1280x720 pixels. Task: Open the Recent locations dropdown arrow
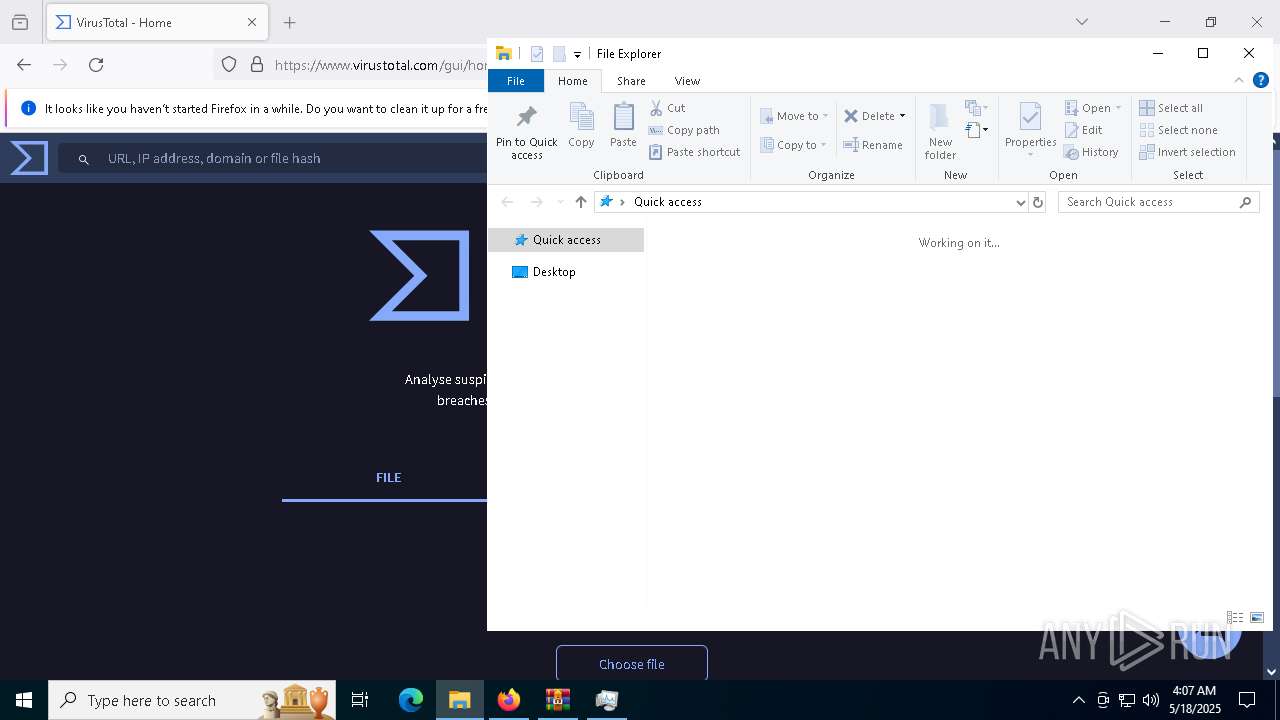point(560,202)
